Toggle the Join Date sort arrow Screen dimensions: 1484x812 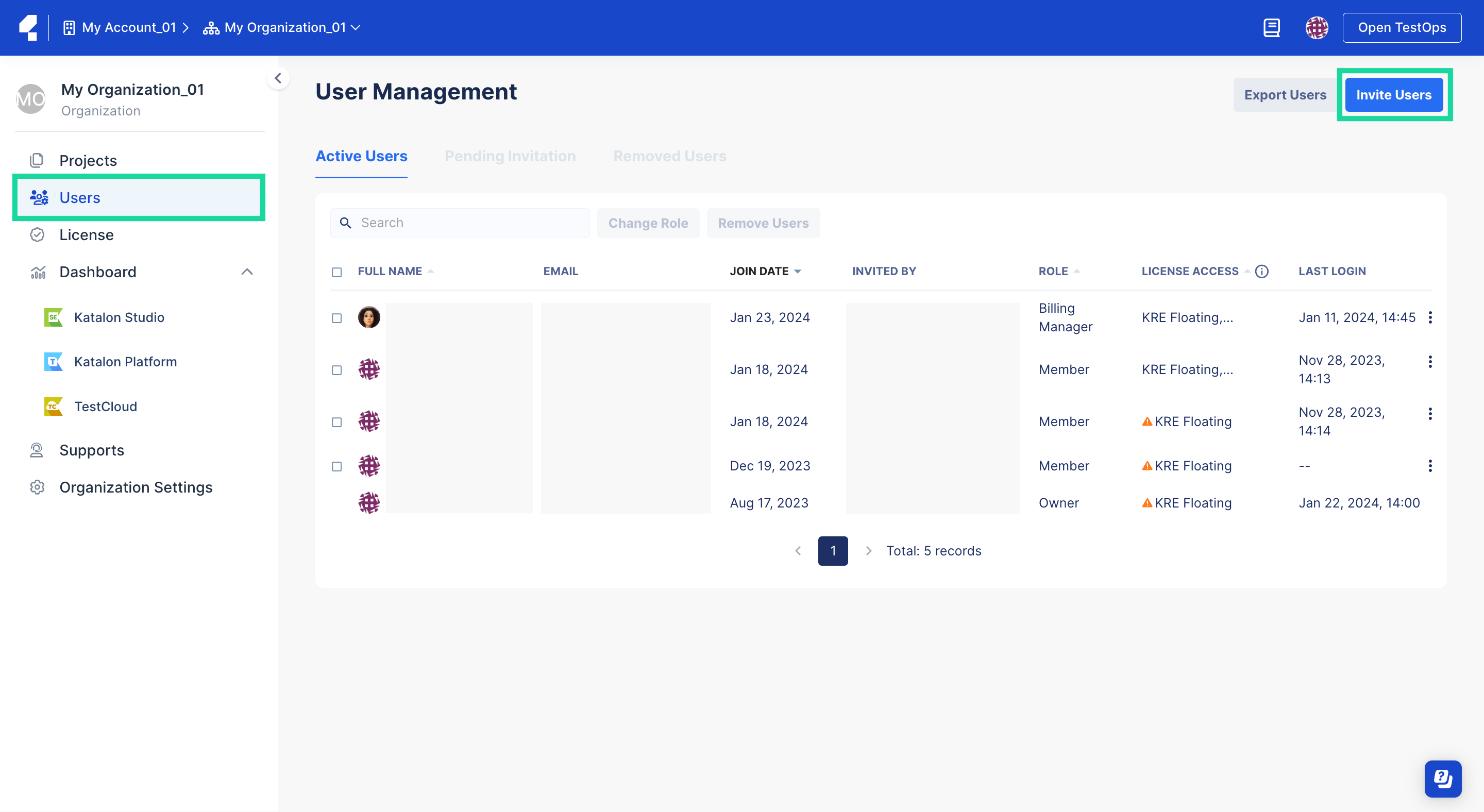click(x=799, y=271)
